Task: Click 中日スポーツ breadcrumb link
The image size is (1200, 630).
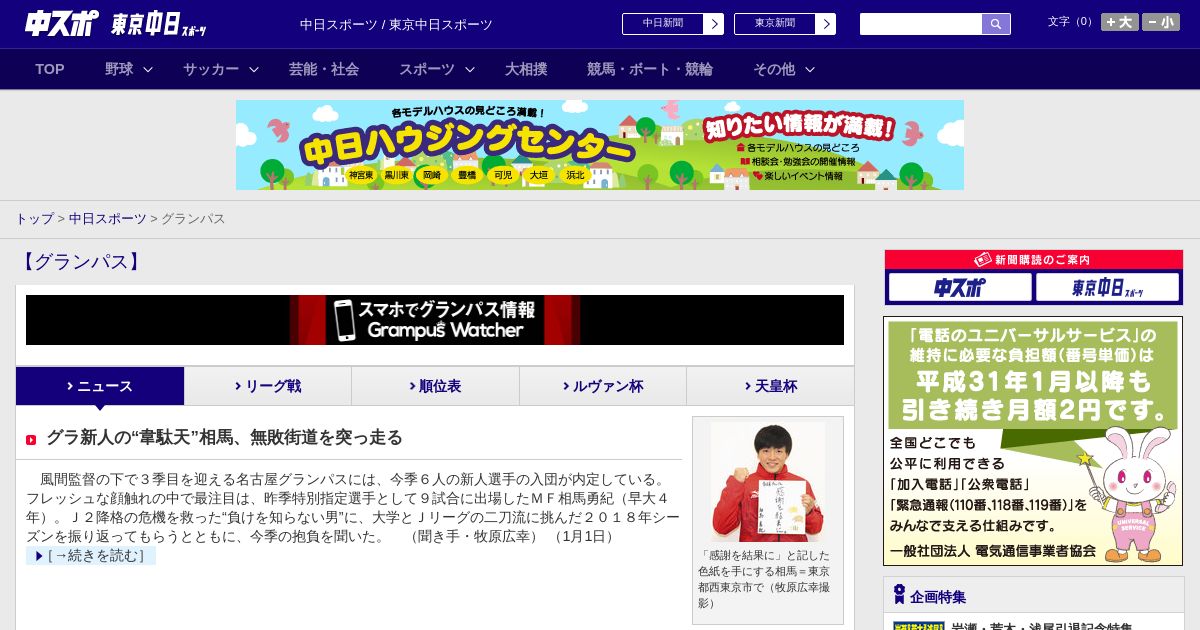Action: coord(108,219)
